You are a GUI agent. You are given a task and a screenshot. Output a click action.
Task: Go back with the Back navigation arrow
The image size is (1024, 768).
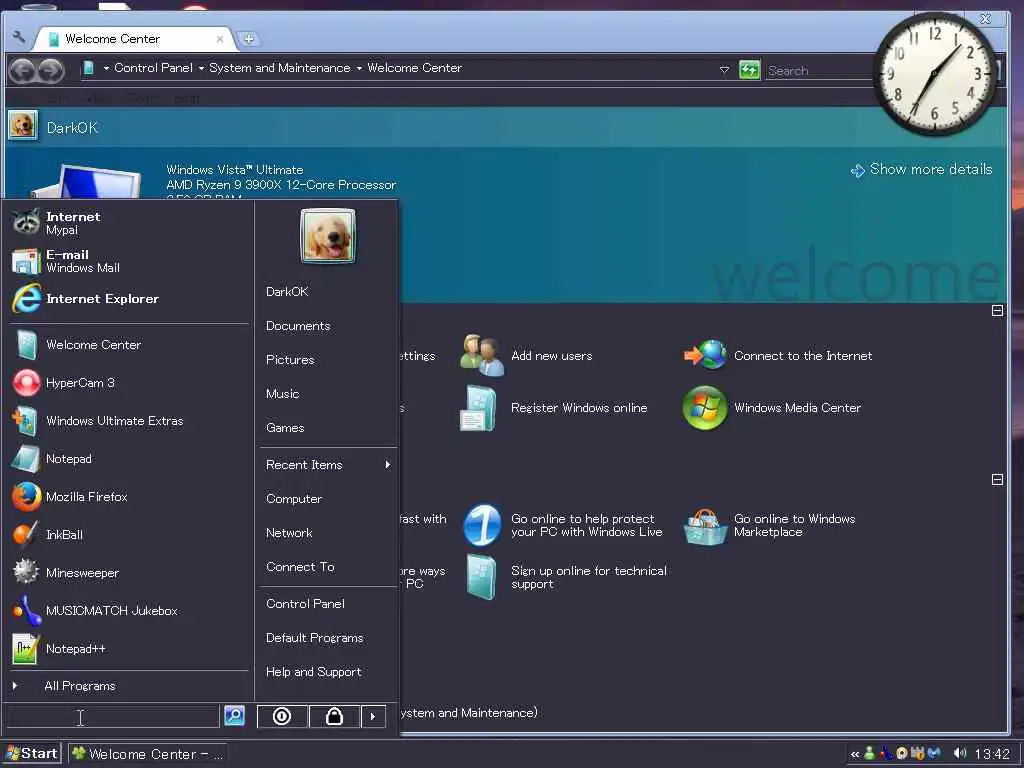pos(22,70)
